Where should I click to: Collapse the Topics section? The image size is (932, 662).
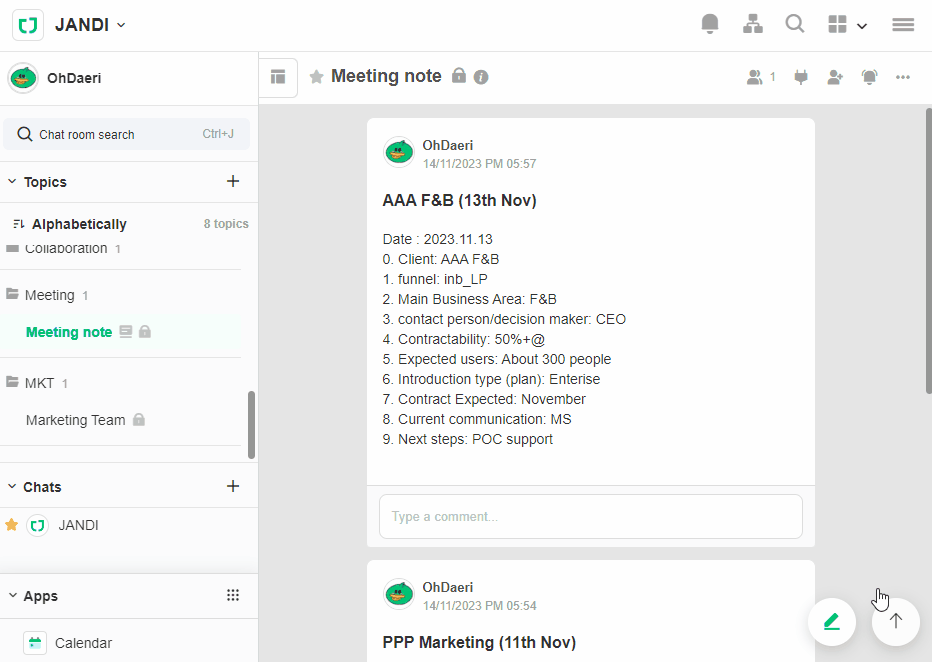click(x=12, y=182)
